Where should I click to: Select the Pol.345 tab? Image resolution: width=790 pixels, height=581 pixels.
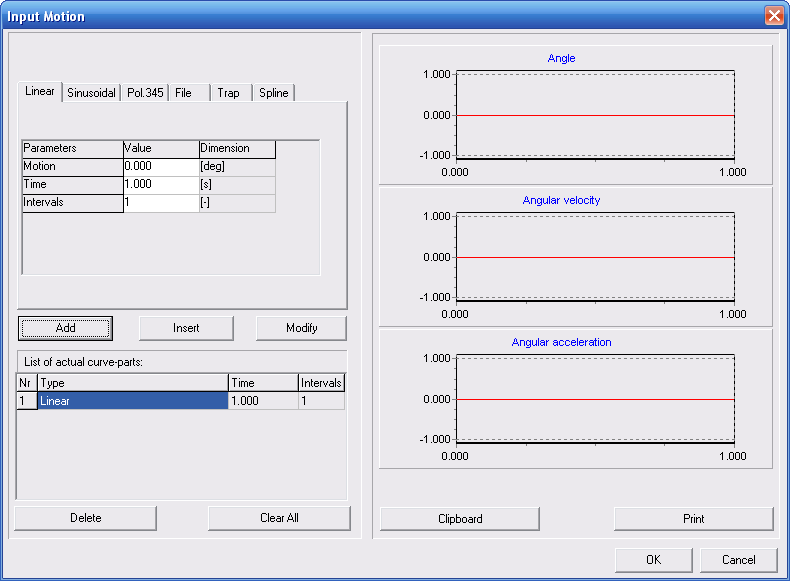[145, 93]
